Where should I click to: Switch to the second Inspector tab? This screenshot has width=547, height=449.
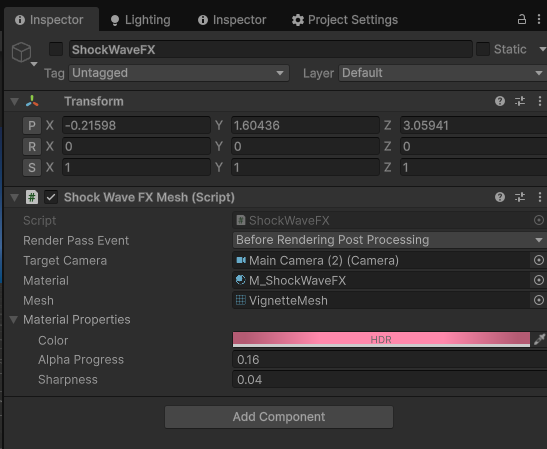[x=232, y=20]
